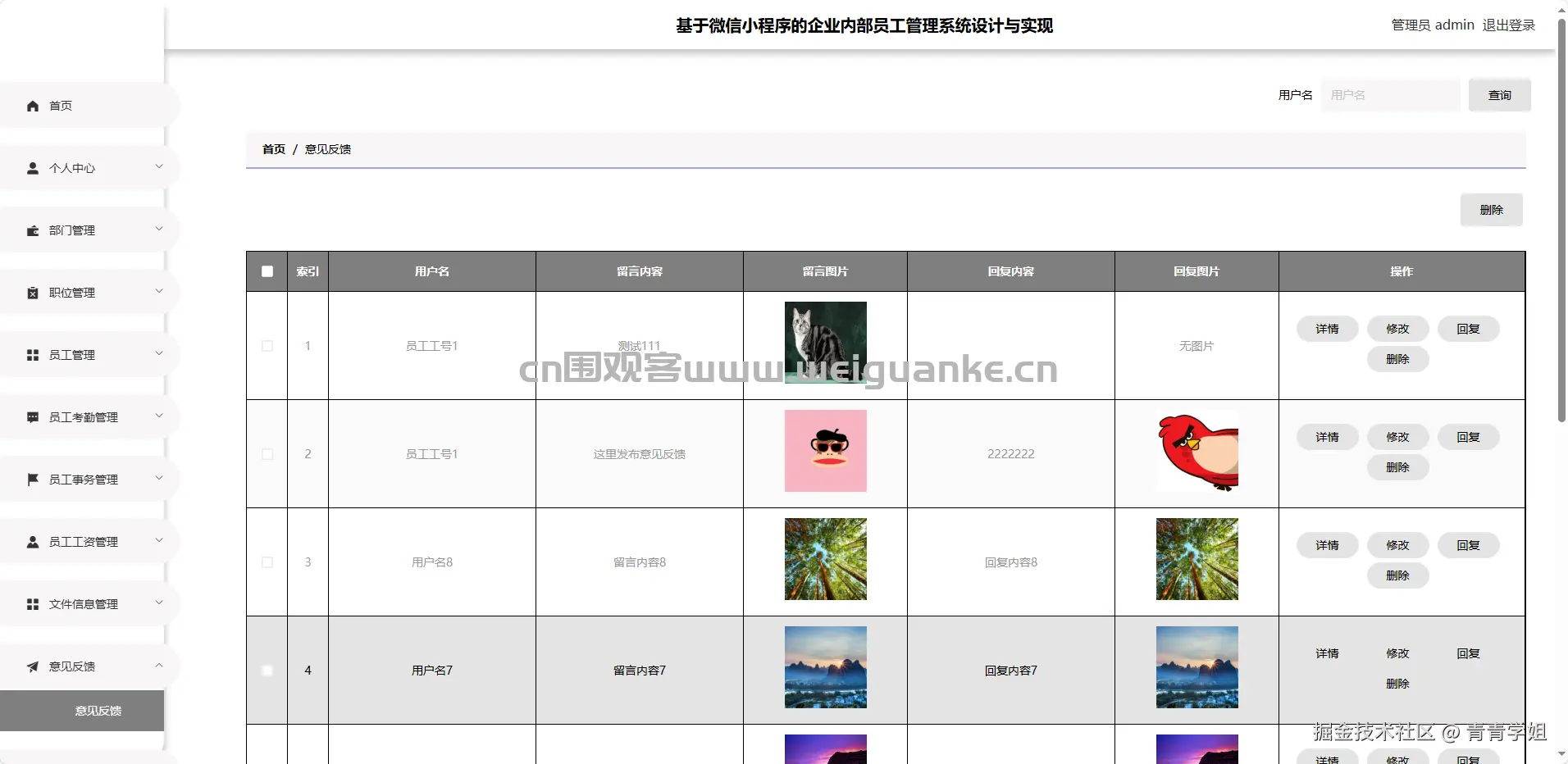Click the cell reading 用户名8
The image size is (1568, 764).
pyautogui.click(x=432, y=562)
